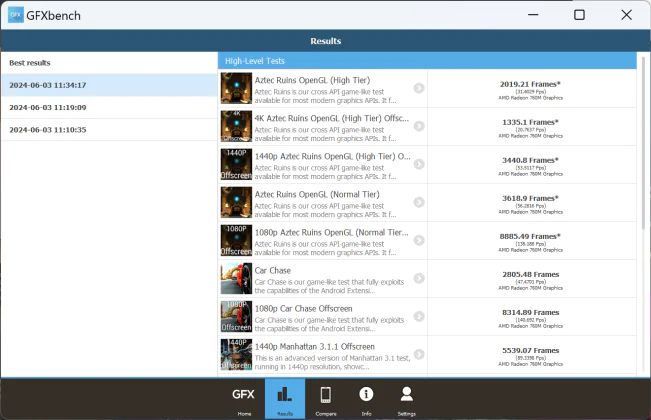Click the 1440P Aztec Ruins Offscreen thumbnail
Viewport: 651px width, 420px height.
(236, 164)
